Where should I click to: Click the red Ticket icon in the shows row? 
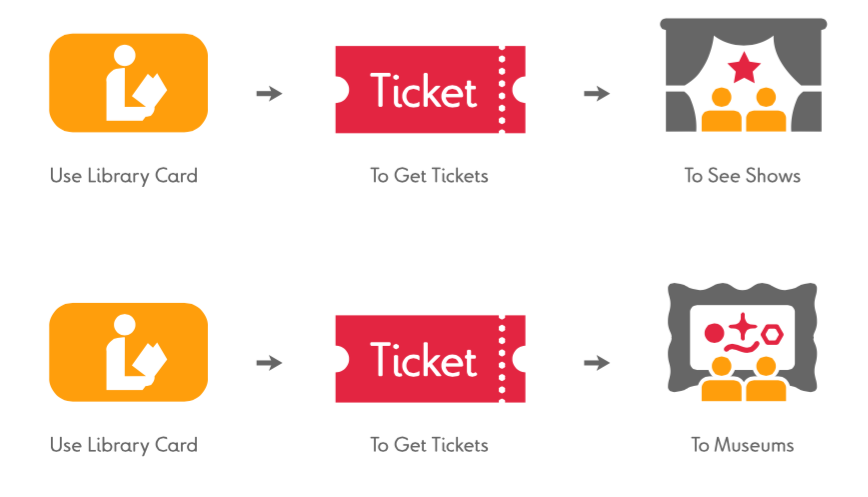coord(430,90)
